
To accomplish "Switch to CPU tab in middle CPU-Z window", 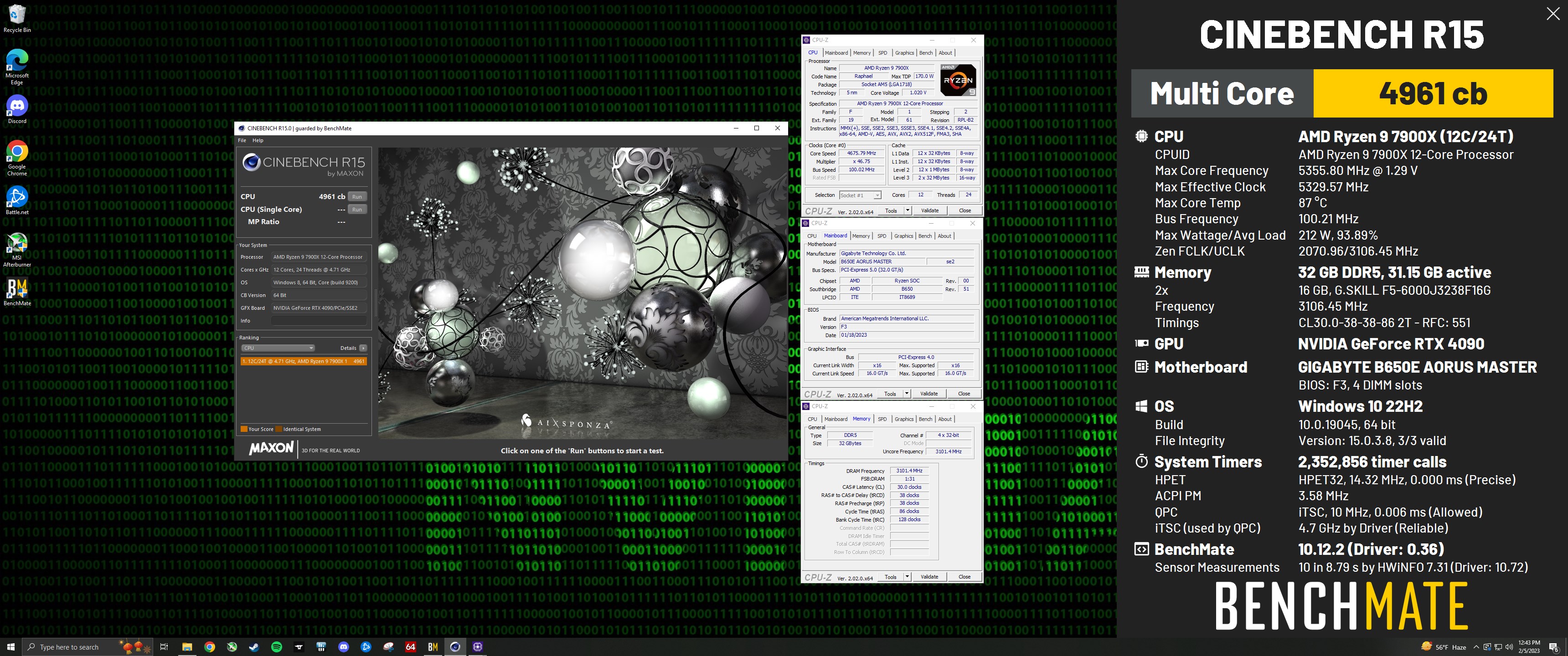I will coord(812,236).
